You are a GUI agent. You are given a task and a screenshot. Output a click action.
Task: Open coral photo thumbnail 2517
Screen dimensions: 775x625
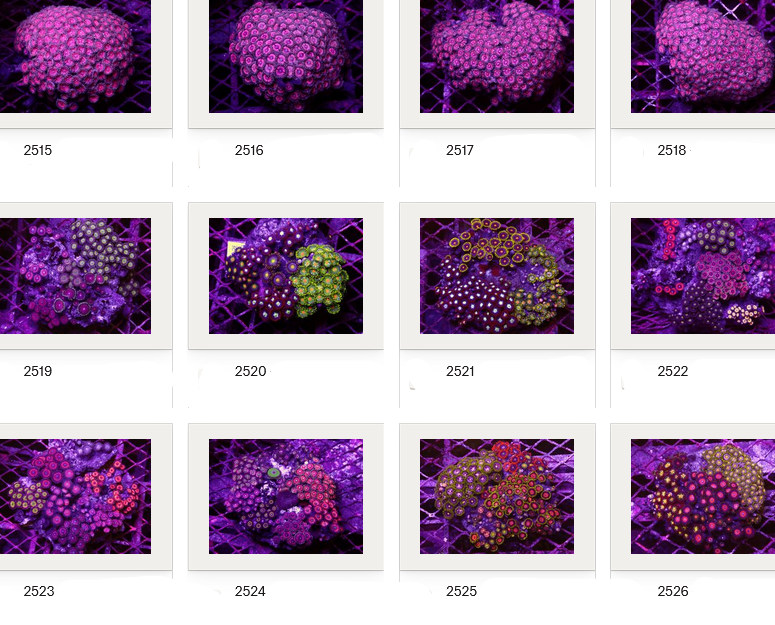(x=497, y=56)
